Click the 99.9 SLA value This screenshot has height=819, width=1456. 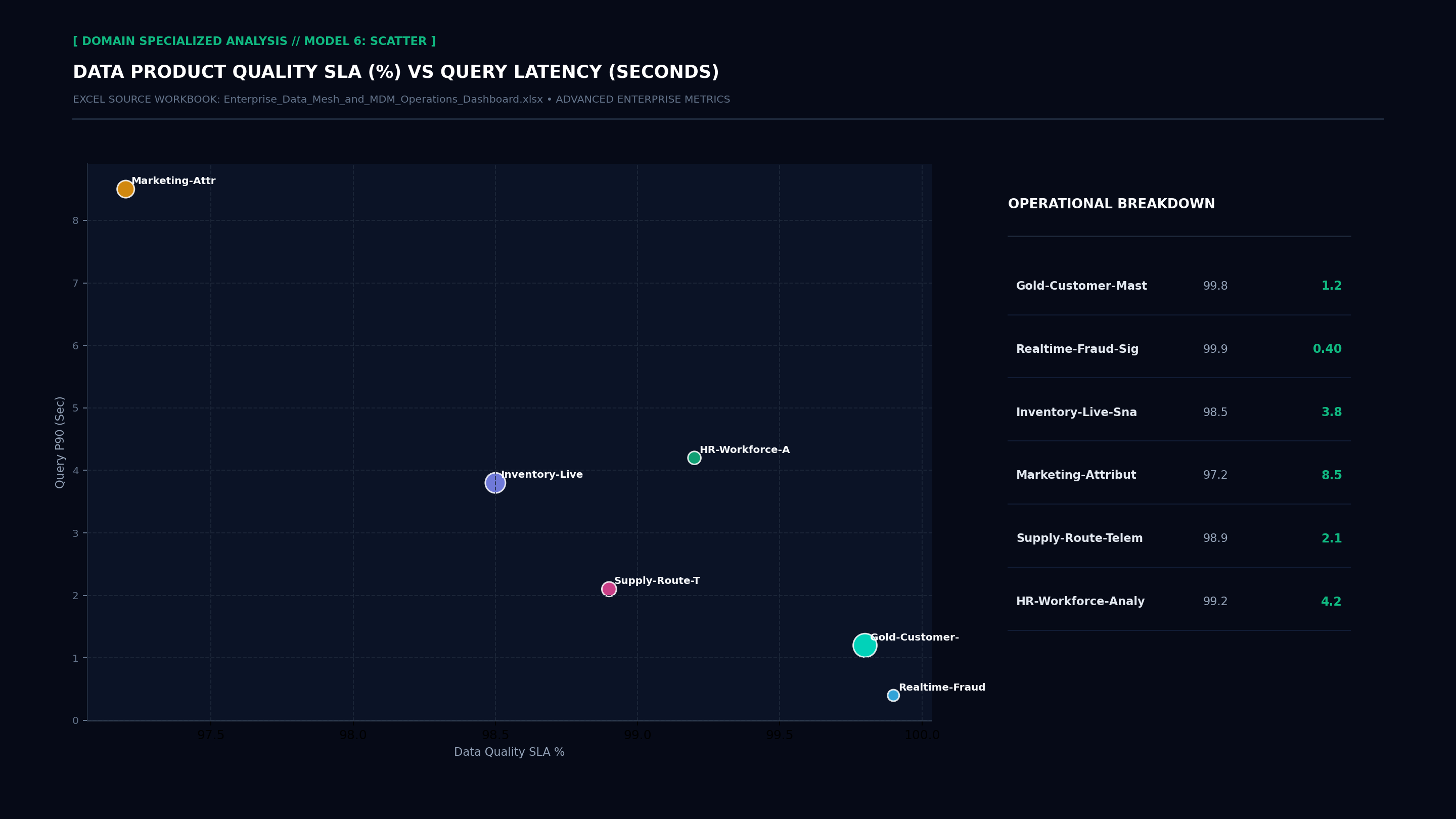[1215, 349]
